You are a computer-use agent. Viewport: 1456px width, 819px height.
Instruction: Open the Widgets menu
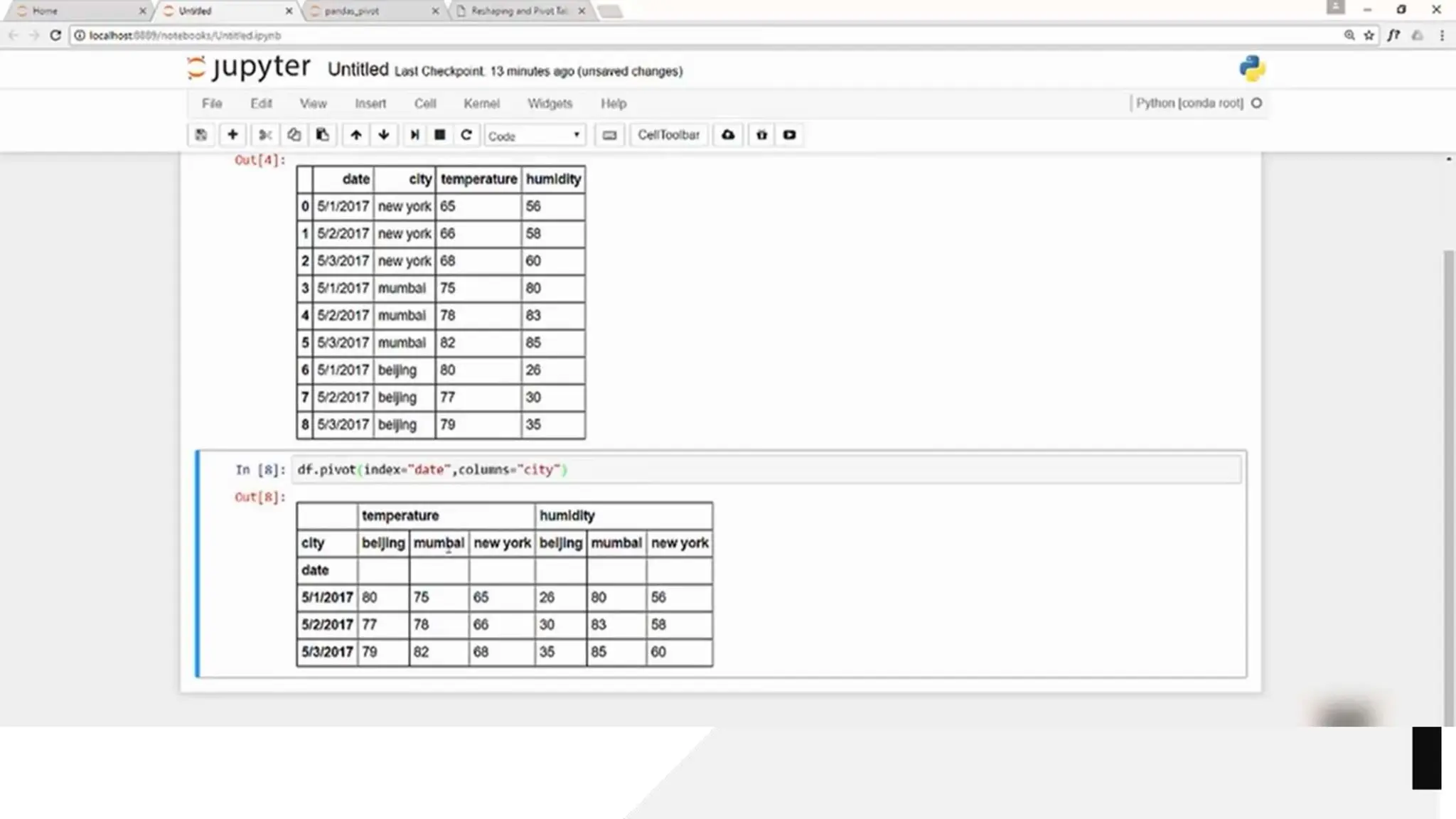click(x=550, y=104)
